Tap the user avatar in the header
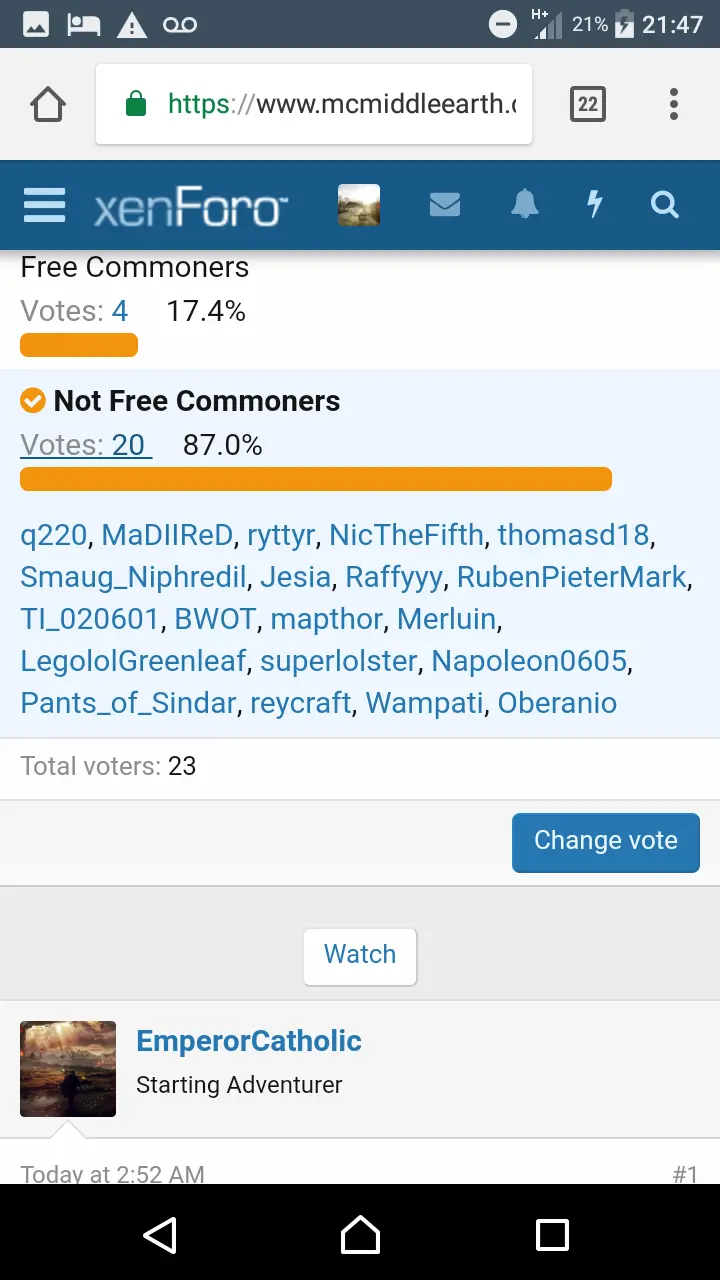Screen dimensions: 720x1280 (359, 205)
